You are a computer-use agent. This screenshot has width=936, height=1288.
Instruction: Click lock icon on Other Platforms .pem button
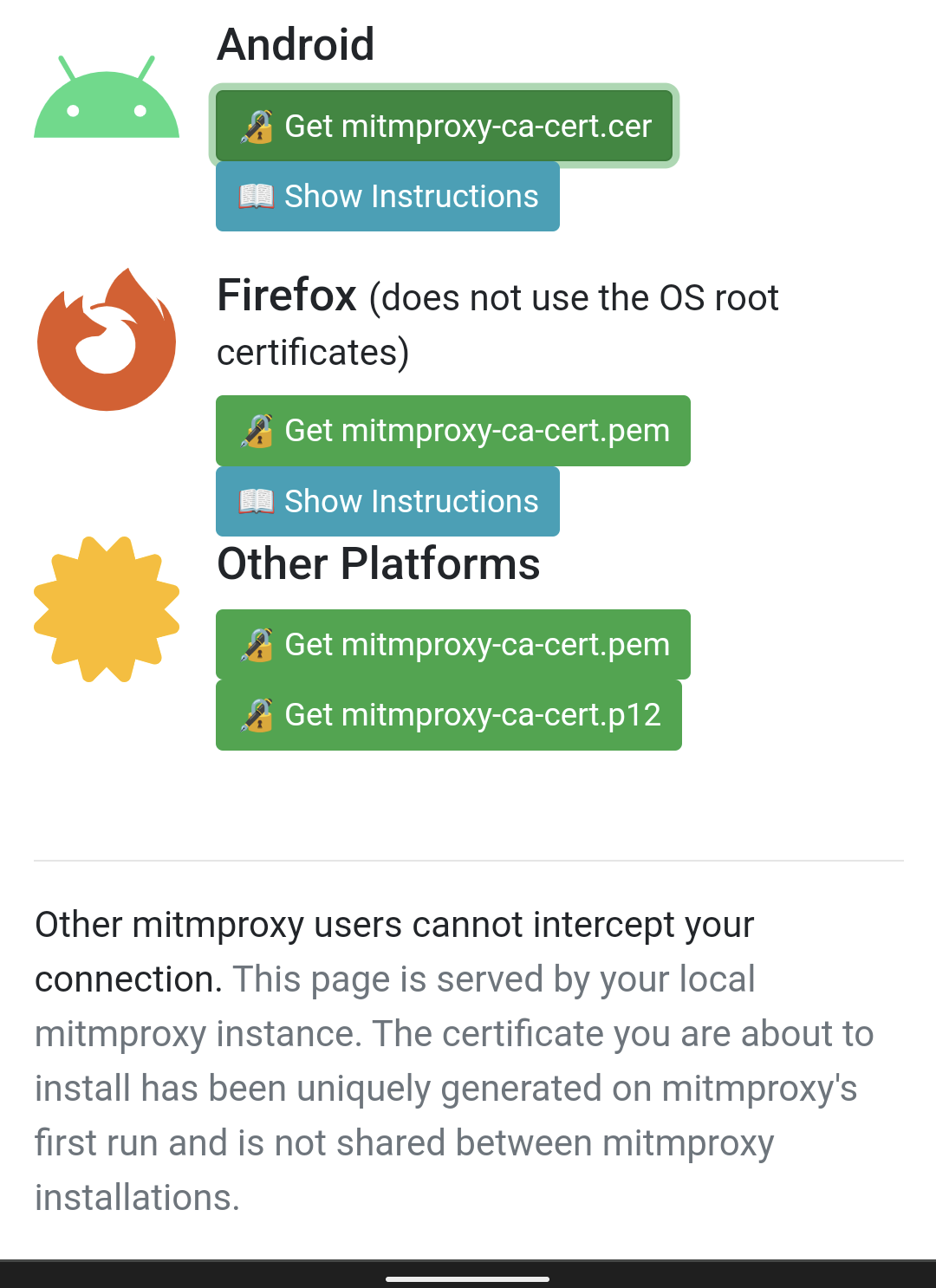pyautogui.click(x=257, y=645)
